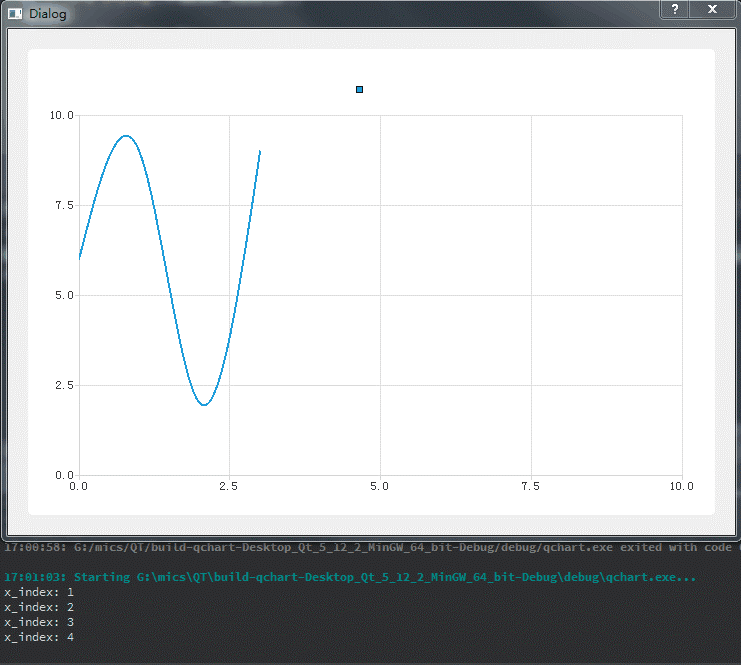Close the Dialog window
This screenshot has height=665, width=741.
coord(712,9)
